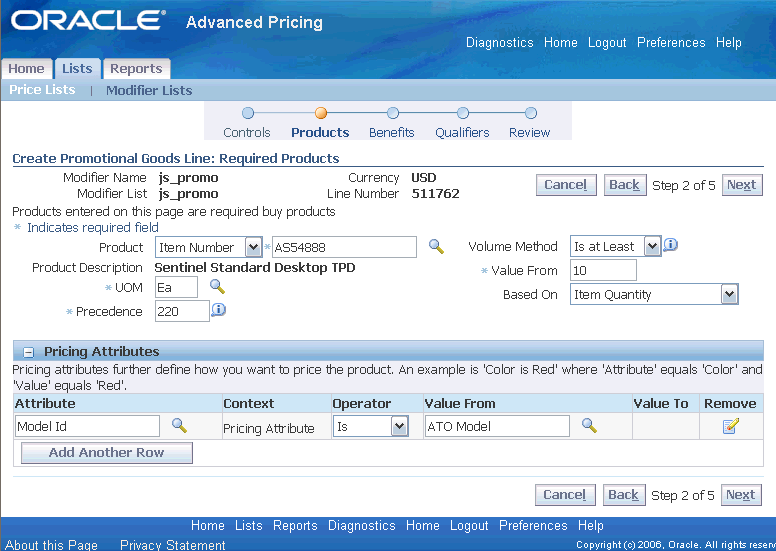This screenshot has height=551, width=776.
Task: Switch to the Home tab
Action: (26, 69)
